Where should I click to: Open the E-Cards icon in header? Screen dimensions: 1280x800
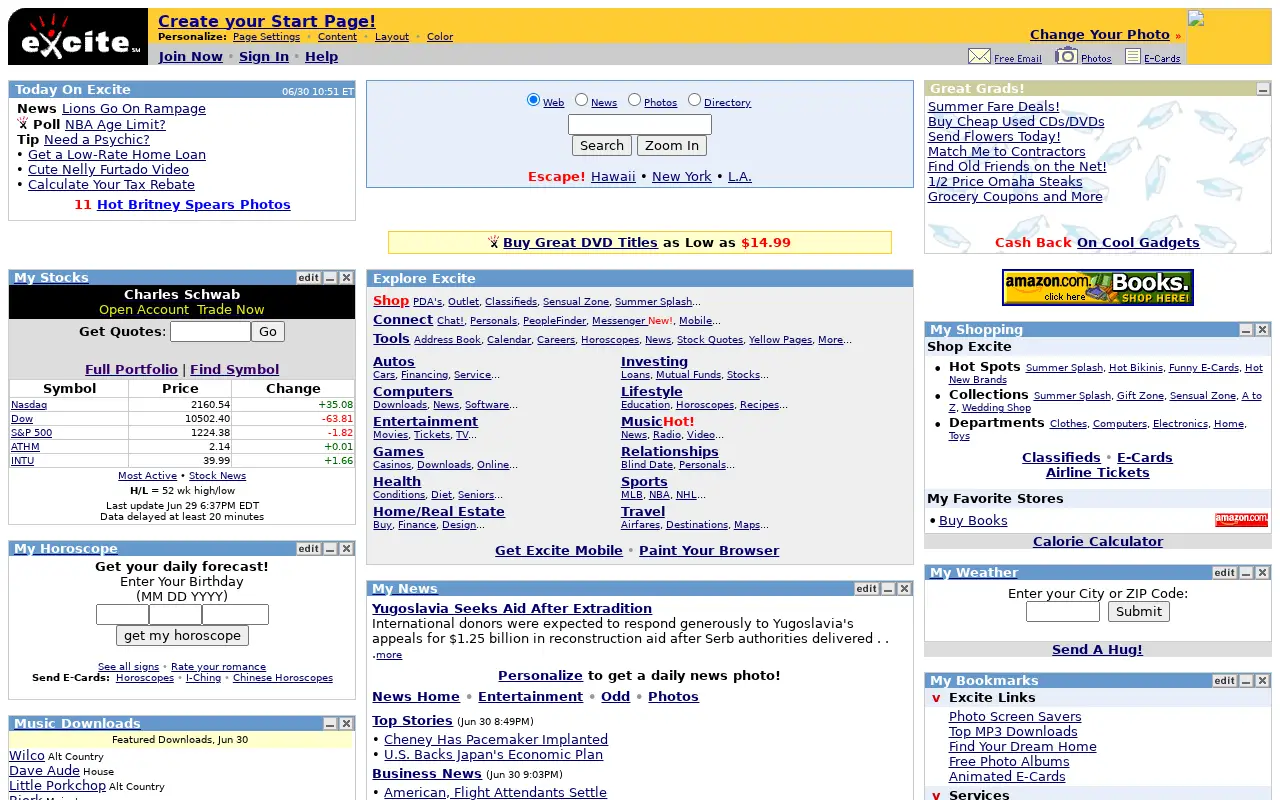(1133, 56)
